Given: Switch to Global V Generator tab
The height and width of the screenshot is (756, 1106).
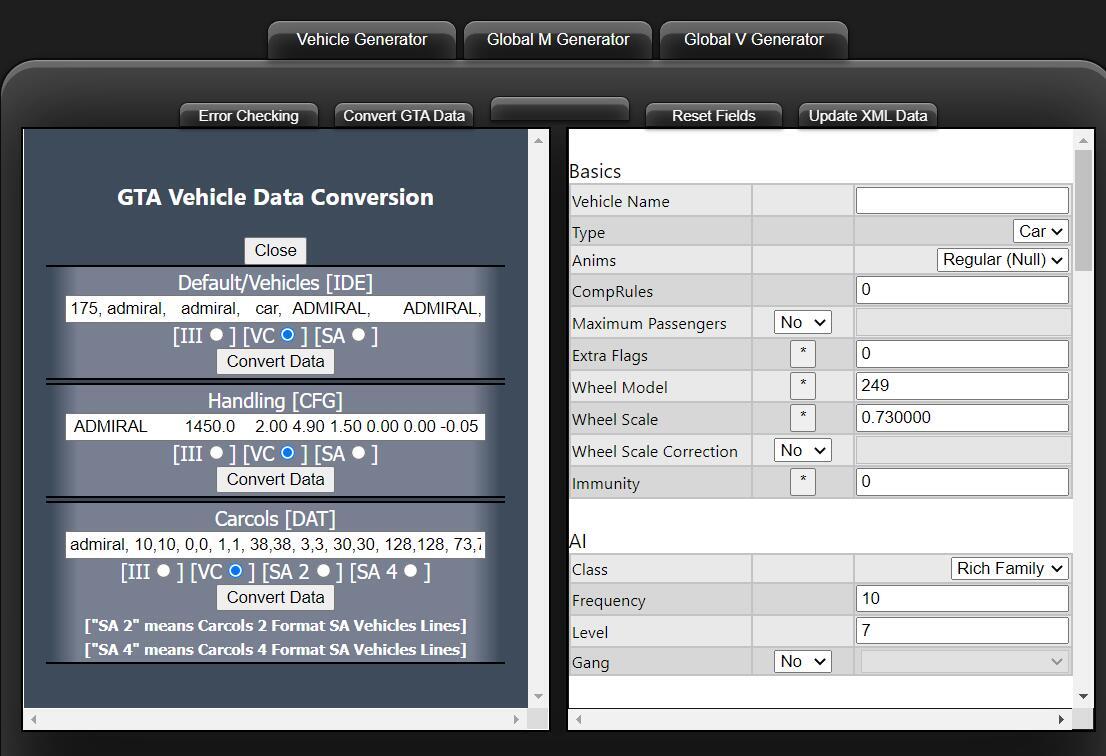Looking at the screenshot, I should pyautogui.click(x=753, y=39).
